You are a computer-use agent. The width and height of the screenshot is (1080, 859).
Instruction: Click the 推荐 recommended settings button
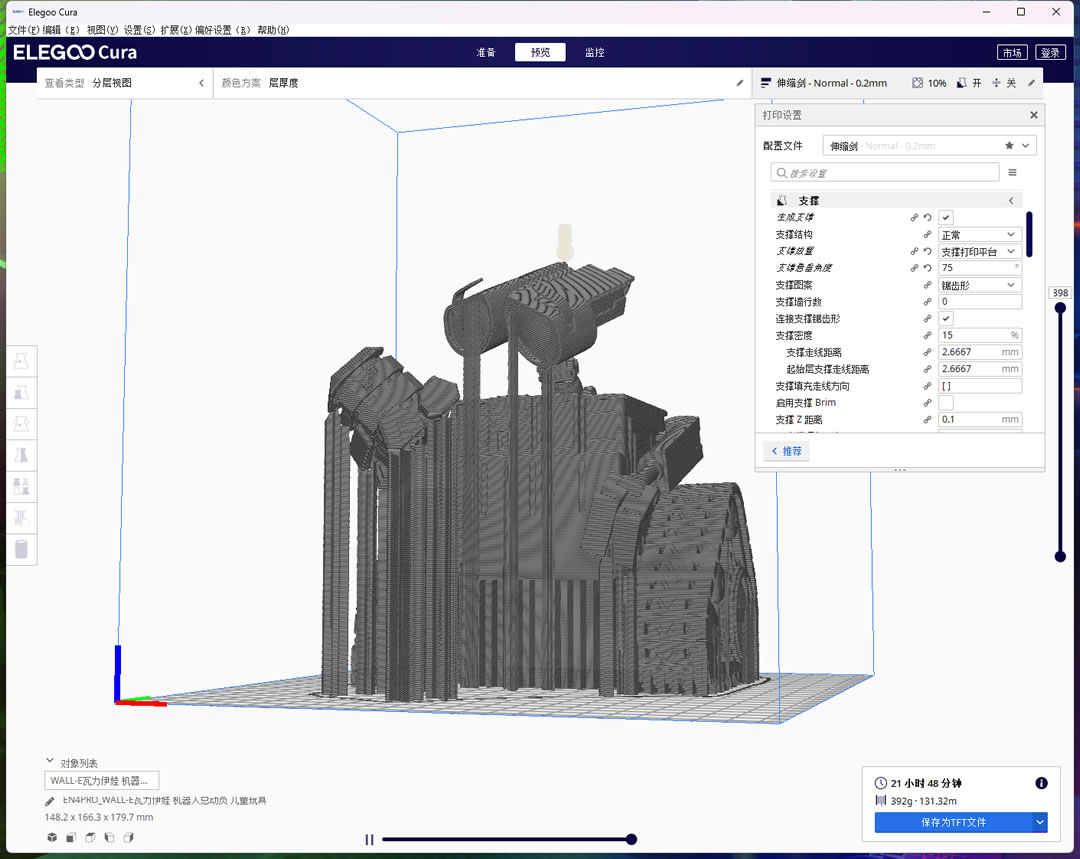[786, 451]
